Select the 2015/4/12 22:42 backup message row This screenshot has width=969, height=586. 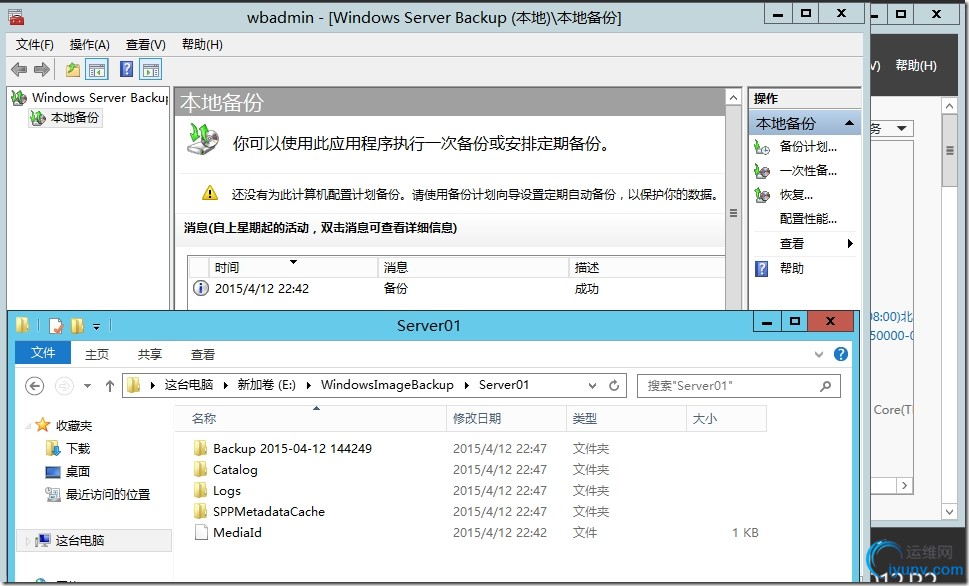tap(456, 289)
